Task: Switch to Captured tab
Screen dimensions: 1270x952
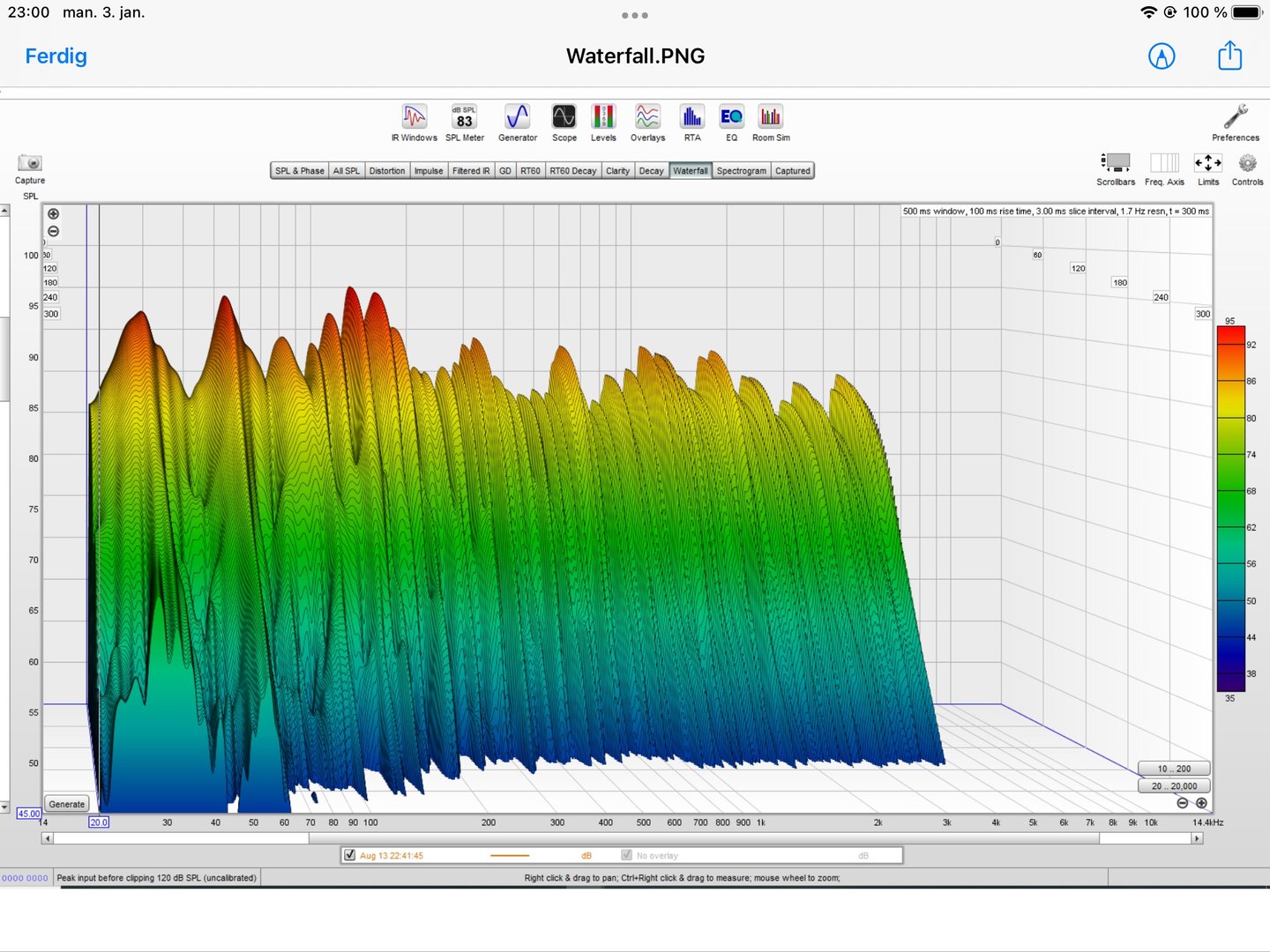Action: (x=793, y=171)
